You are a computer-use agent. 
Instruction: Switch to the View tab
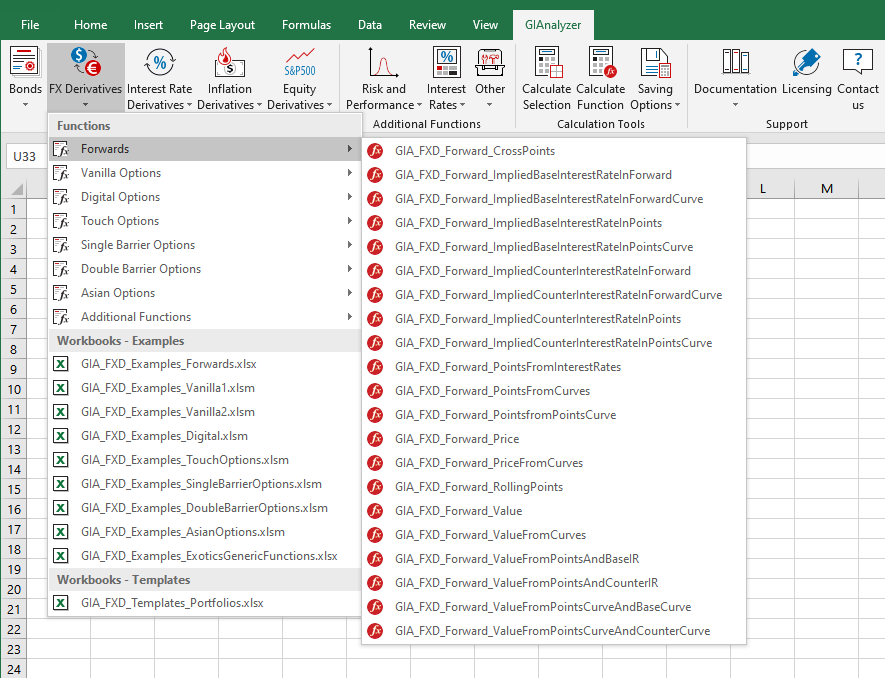(485, 25)
